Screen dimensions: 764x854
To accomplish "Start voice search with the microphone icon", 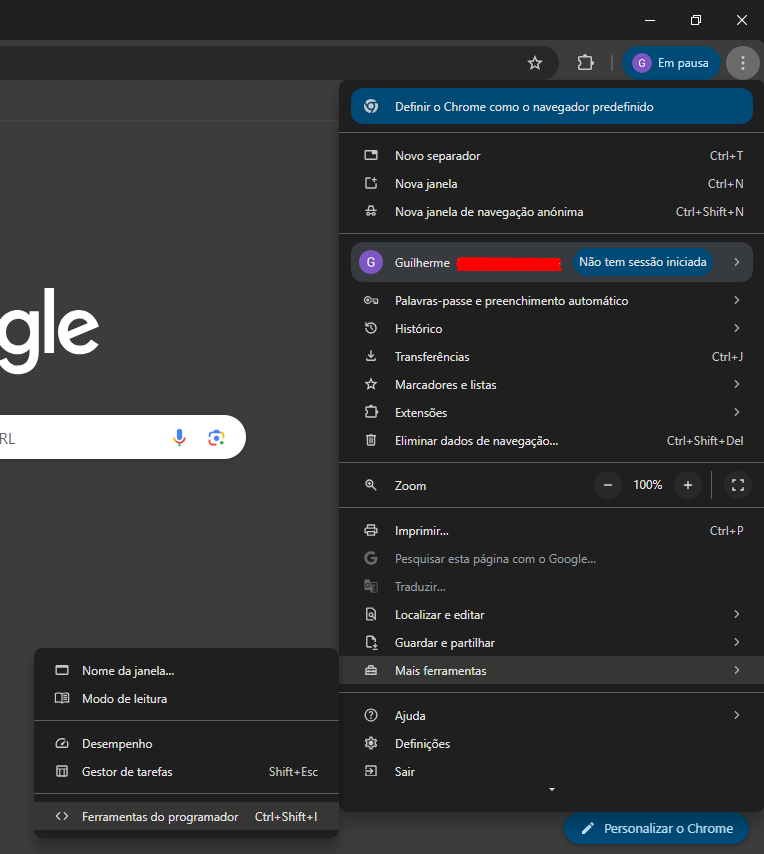I will 179,437.
